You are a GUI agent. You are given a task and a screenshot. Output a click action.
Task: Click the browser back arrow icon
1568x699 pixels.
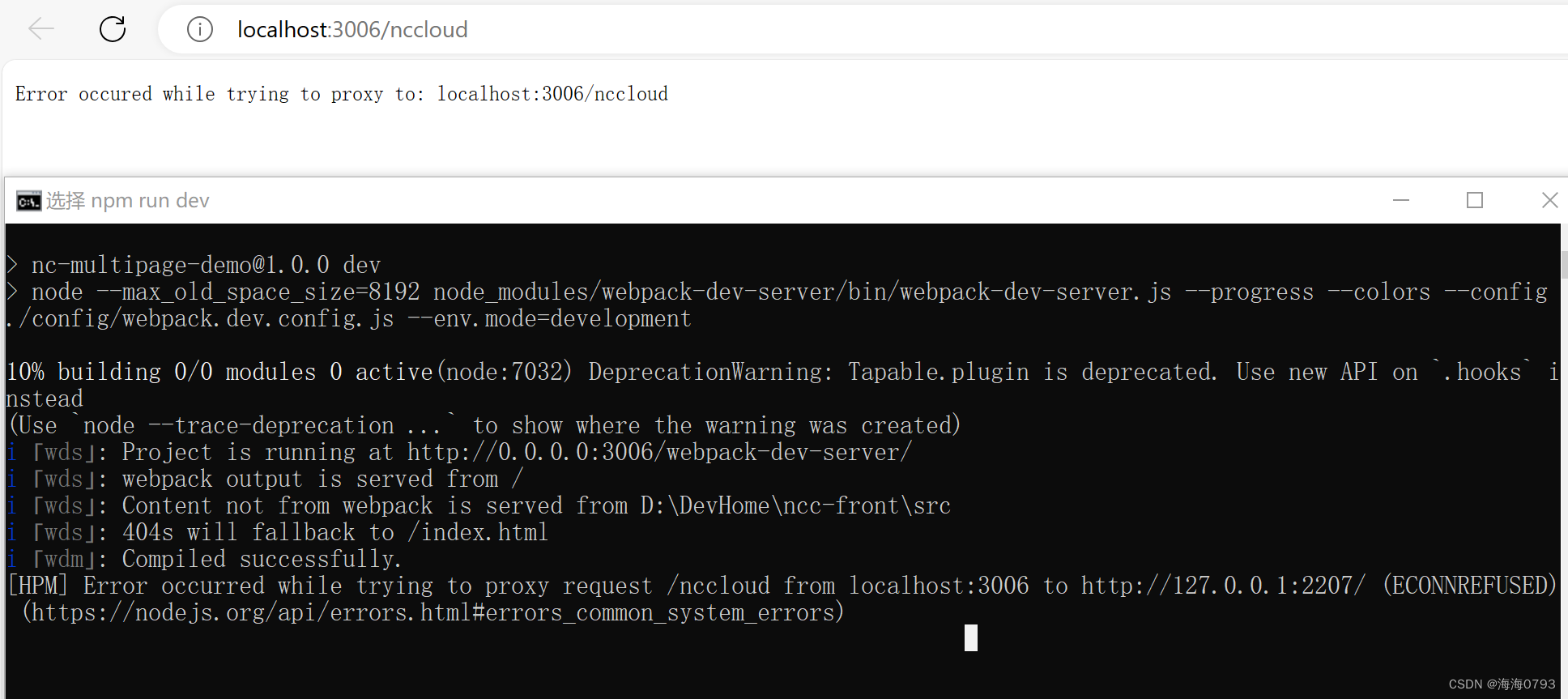click(40, 29)
